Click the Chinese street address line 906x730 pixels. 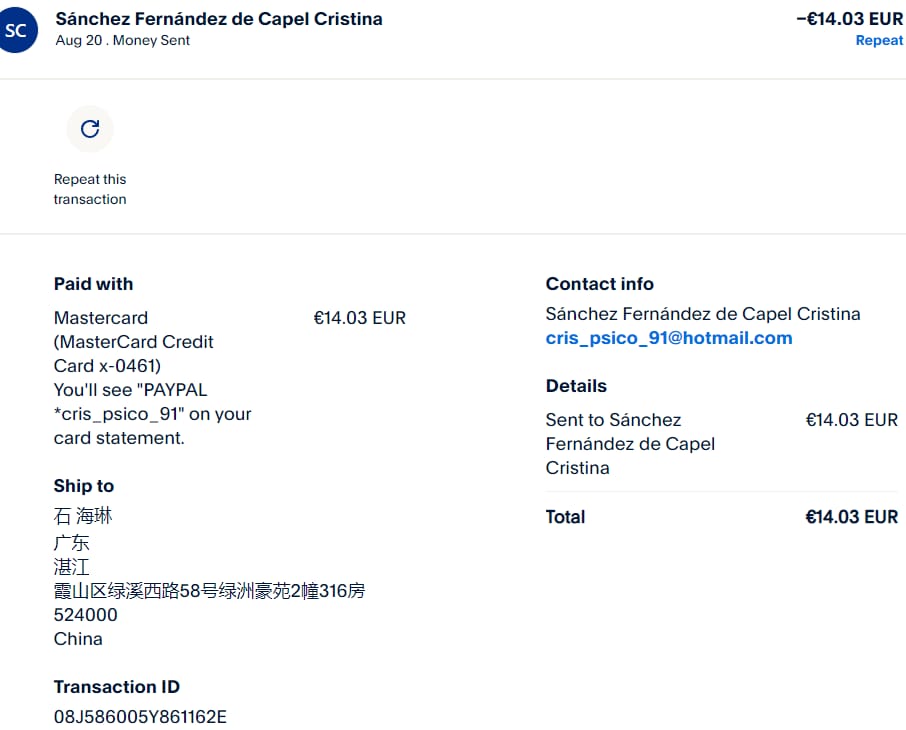click(209, 591)
